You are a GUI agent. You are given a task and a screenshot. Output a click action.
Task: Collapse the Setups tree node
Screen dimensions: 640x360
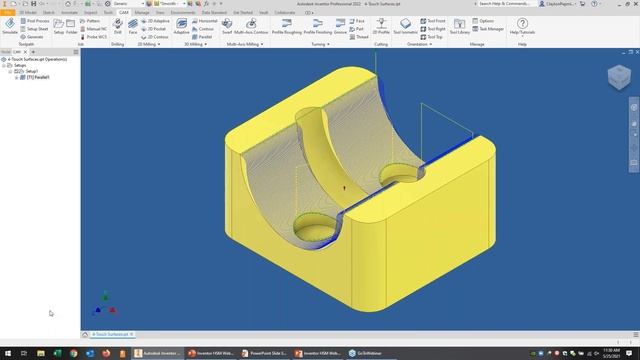(4, 65)
